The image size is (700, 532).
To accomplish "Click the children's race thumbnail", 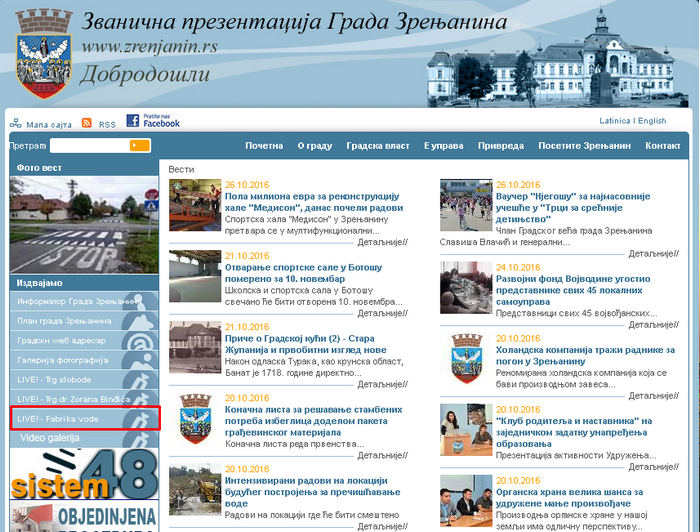I will pos(466,205).
